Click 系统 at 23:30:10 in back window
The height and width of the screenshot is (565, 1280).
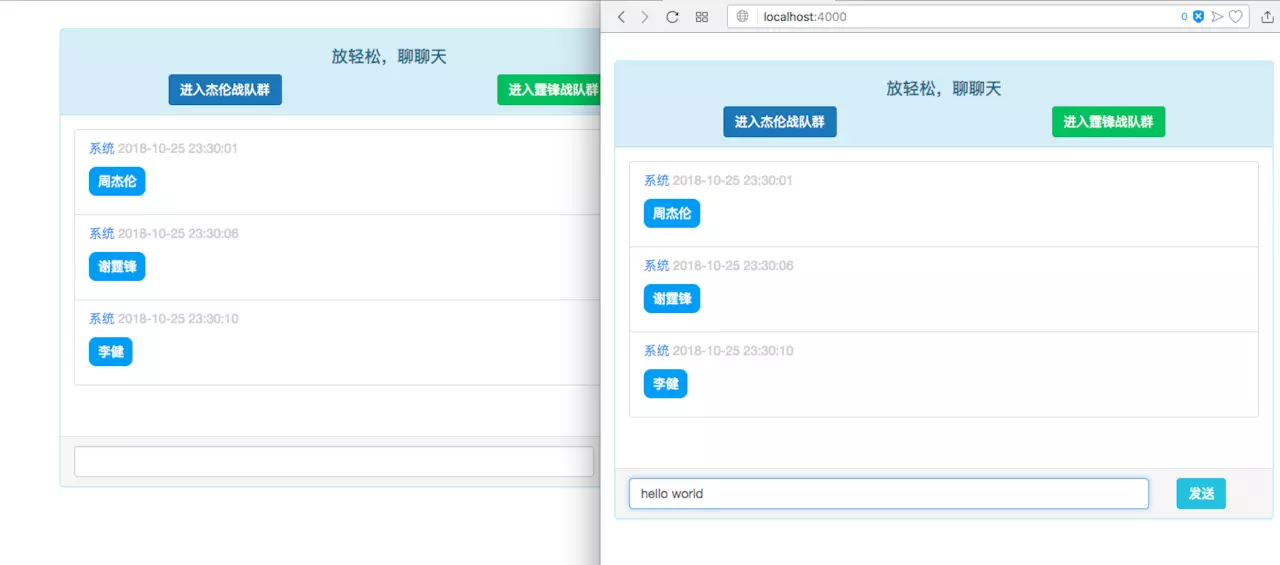102,319
